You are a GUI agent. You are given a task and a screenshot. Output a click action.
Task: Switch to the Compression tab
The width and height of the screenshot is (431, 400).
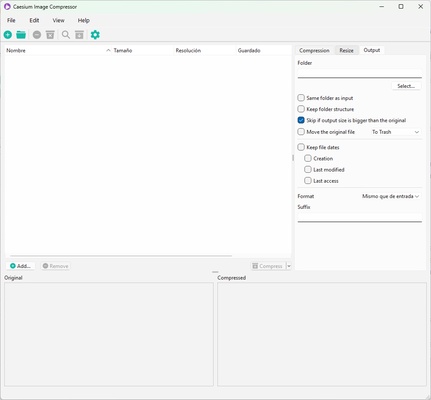(314, 50)
